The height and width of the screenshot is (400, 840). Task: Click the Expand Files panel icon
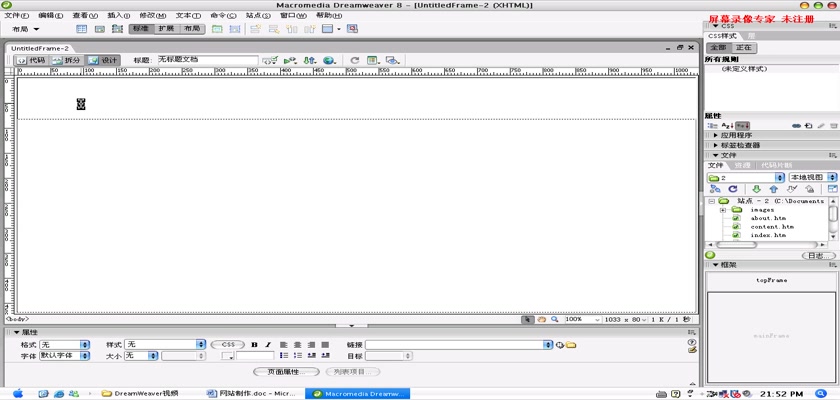click(x=832, y=189)
